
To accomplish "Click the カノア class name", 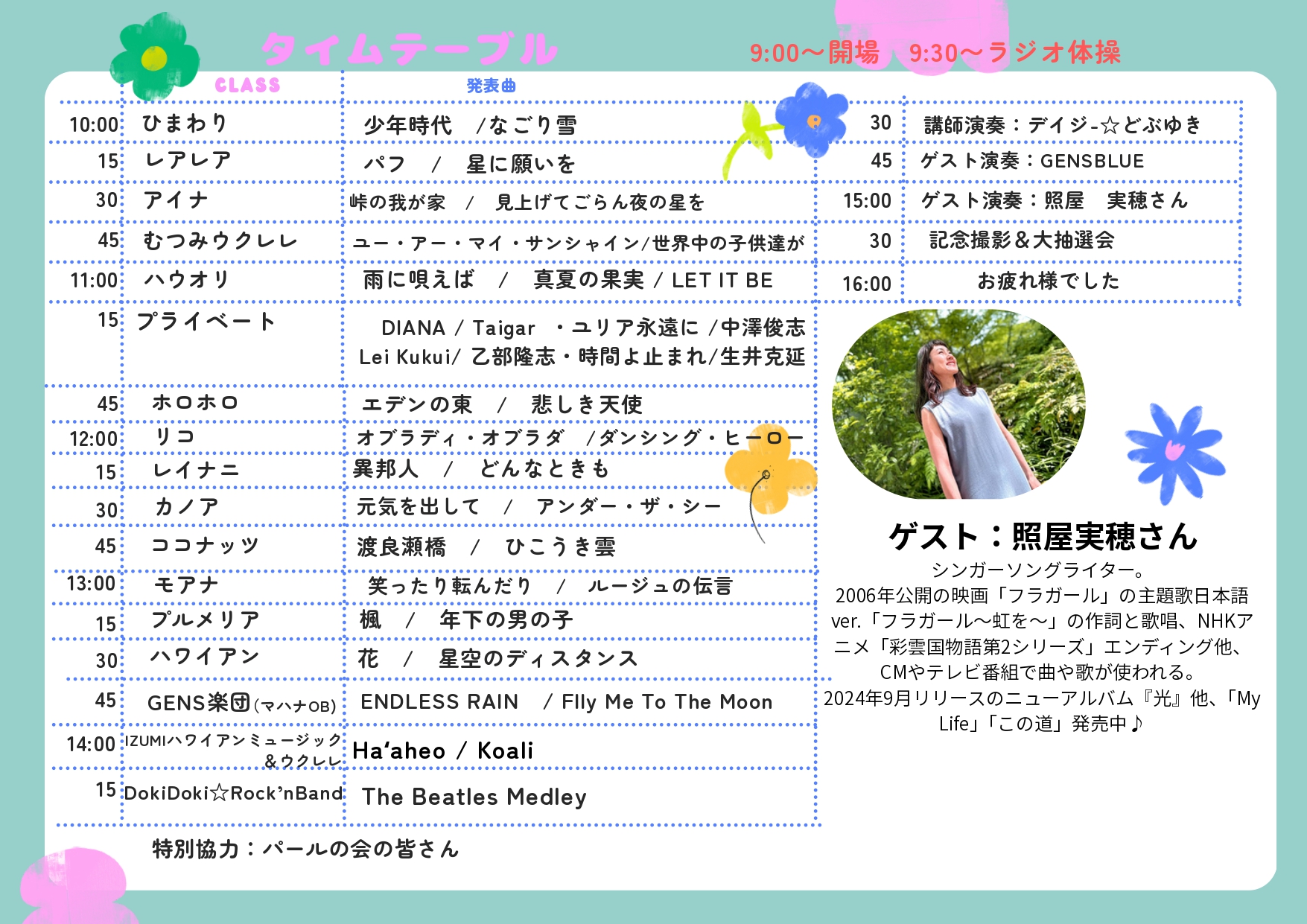I will (187, 507).
